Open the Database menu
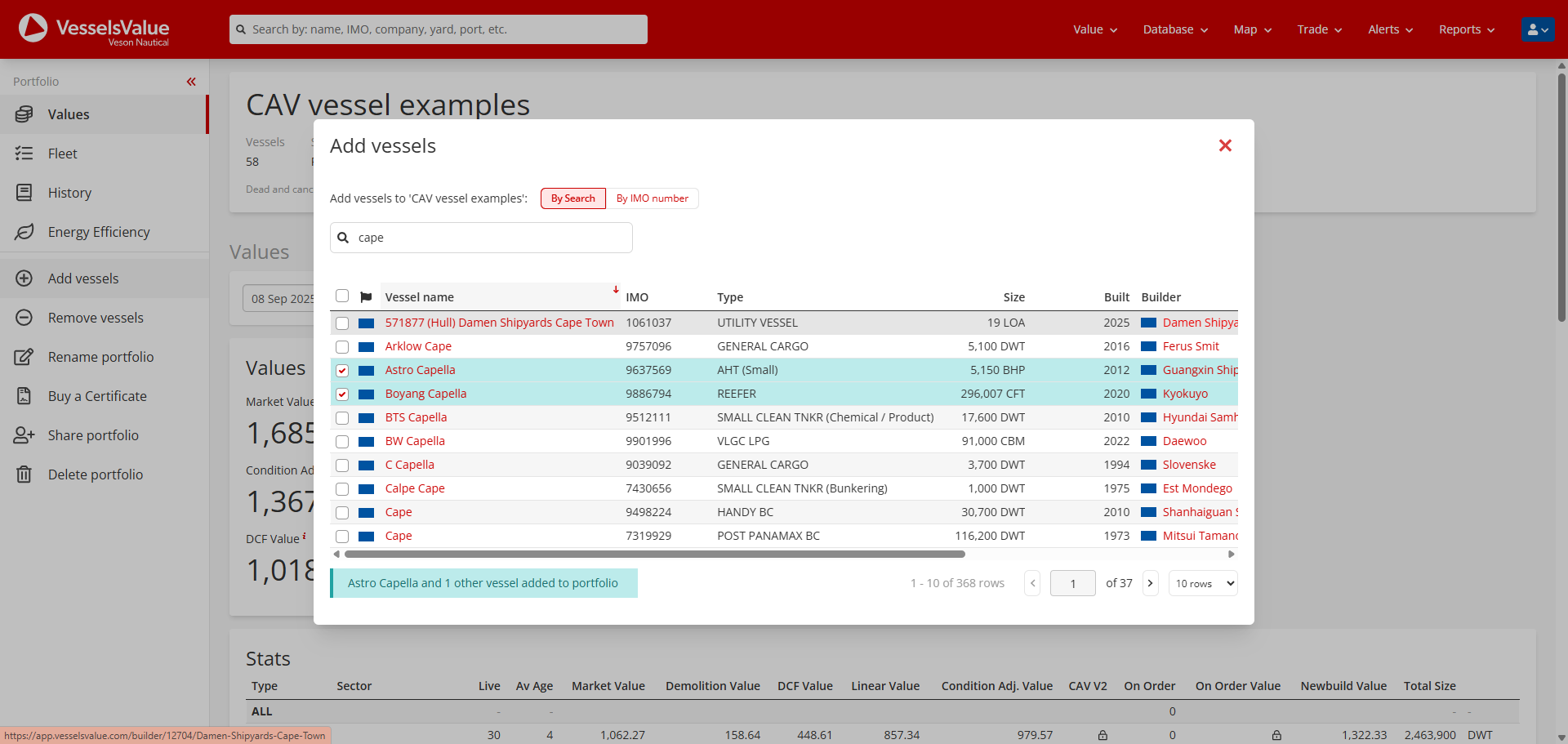This screenshot has height=744, width=1568. [1174, 29]
